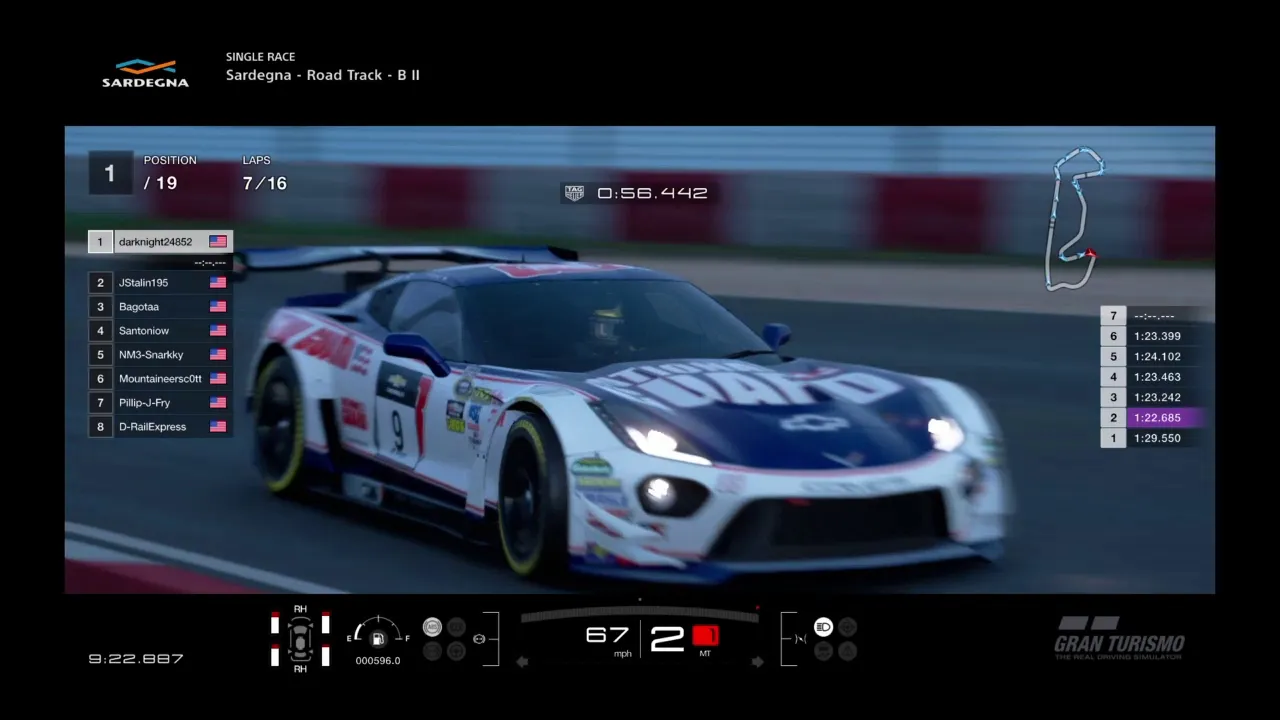Click the Sardegna track logo

145,73
